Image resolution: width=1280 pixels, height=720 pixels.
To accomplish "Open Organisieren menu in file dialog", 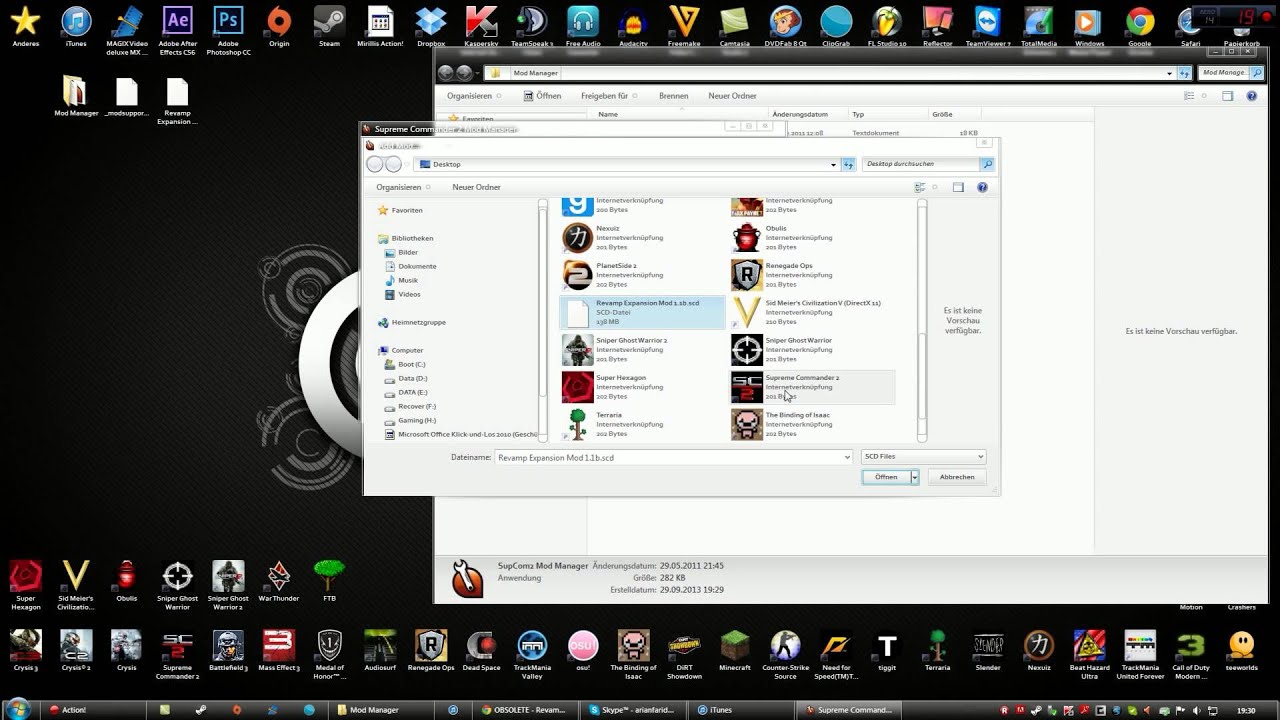I will tap(402, 187).
